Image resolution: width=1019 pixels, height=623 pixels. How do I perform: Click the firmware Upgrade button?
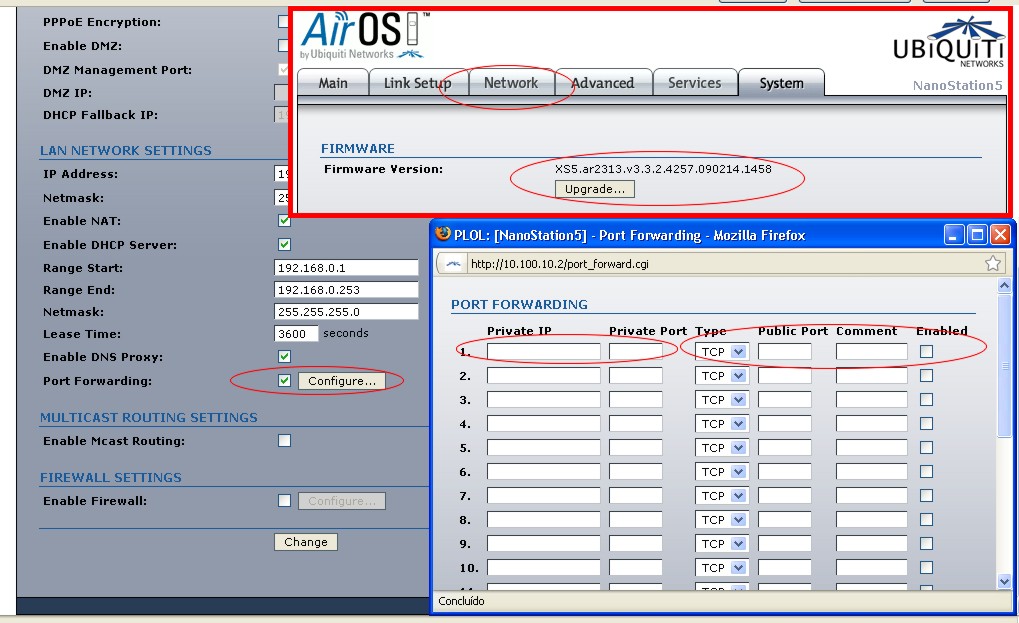point(595,189)
